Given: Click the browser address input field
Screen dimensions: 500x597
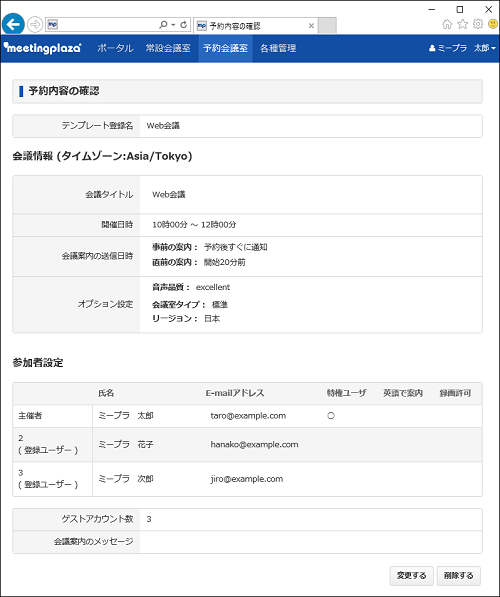Looking at the screenshot, I should (x=108, y=25).
